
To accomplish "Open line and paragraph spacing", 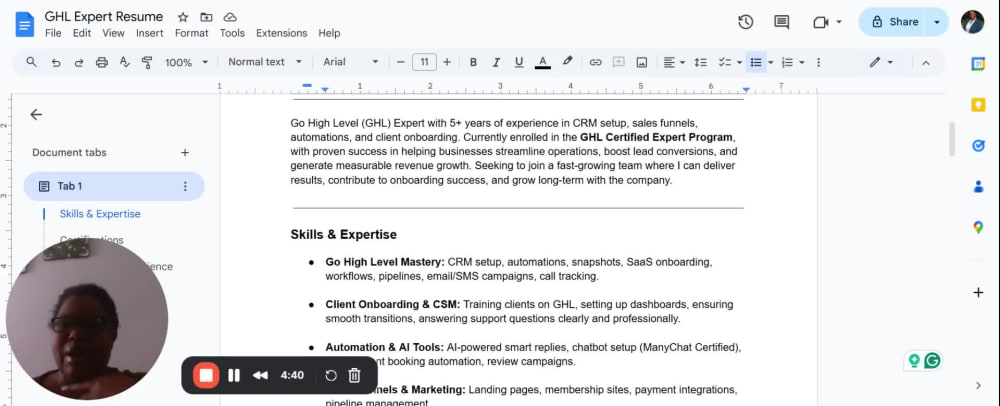I will click(701, 62).
